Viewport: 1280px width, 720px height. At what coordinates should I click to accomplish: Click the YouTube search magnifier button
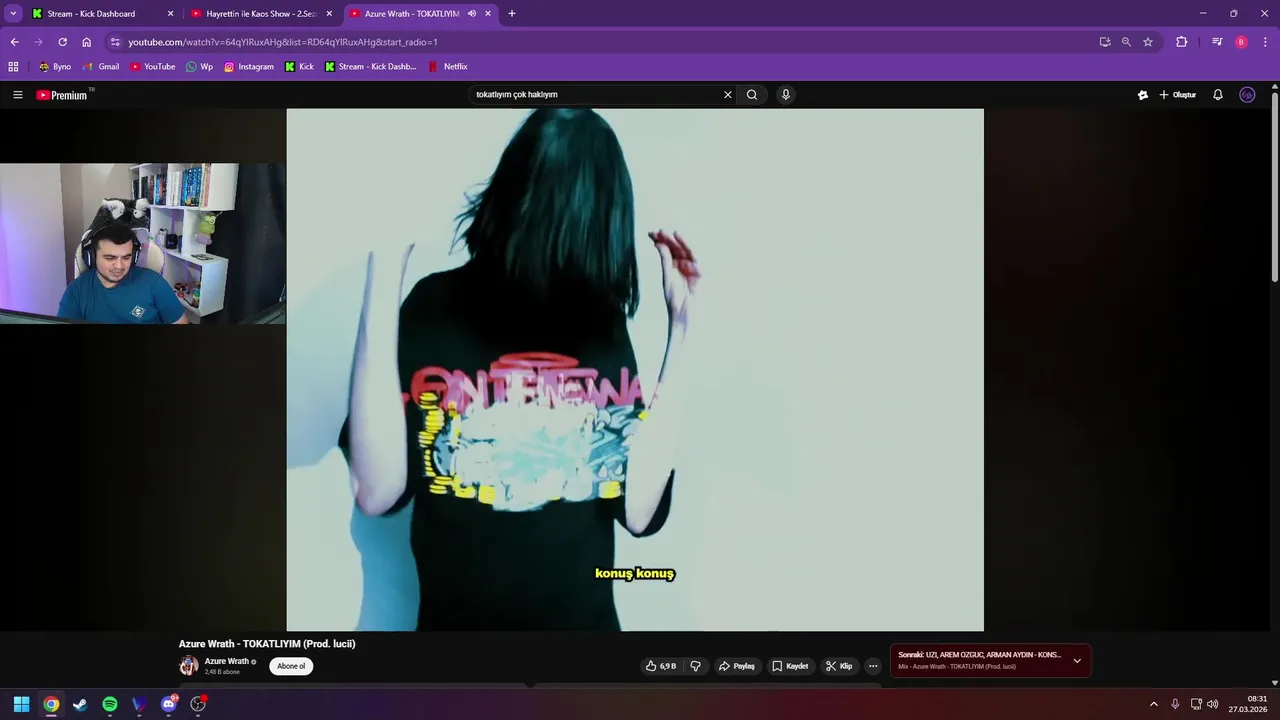752,95
